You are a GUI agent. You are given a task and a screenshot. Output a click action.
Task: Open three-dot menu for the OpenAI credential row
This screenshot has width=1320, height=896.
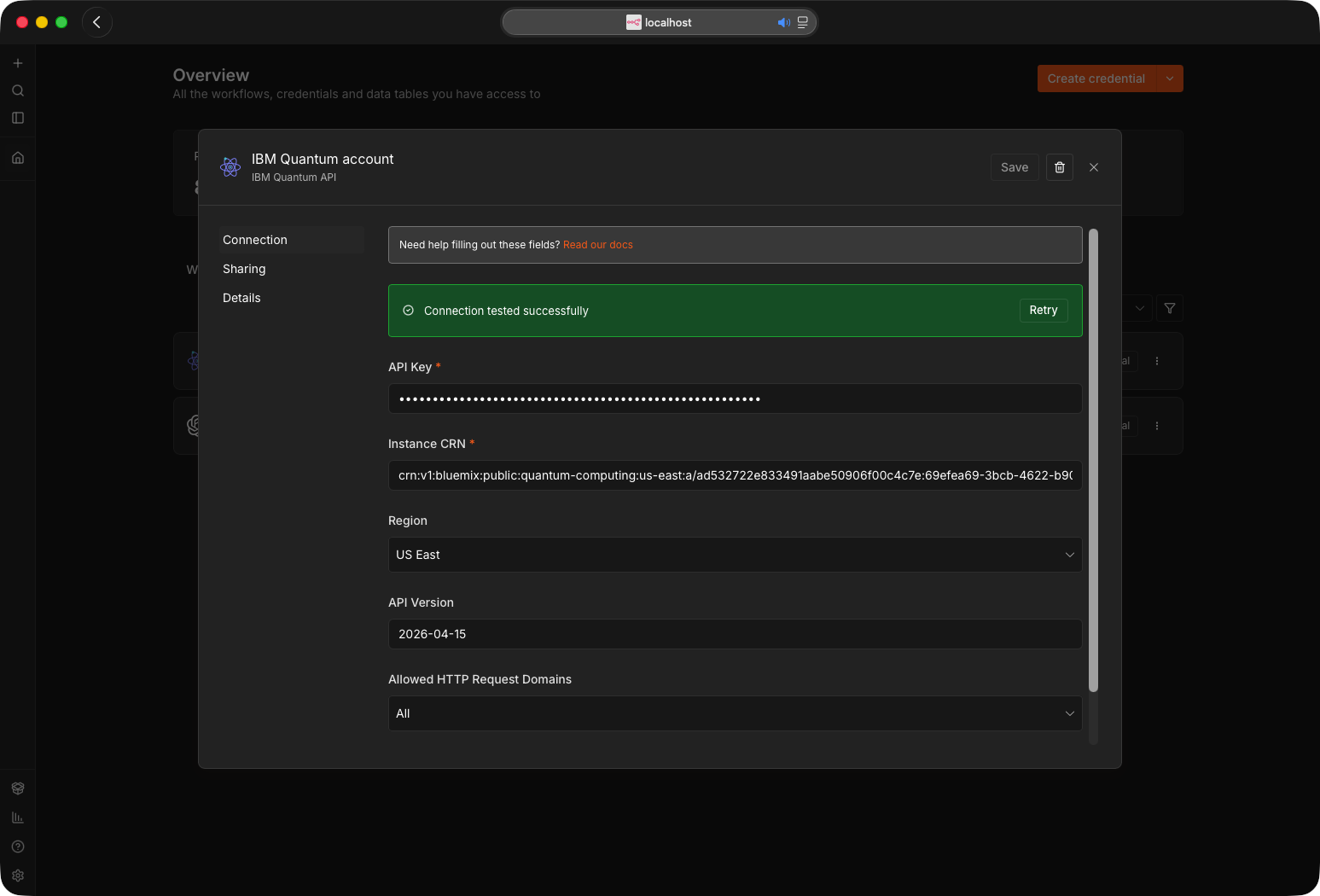pyautogui.click(x=1157, y=426)
